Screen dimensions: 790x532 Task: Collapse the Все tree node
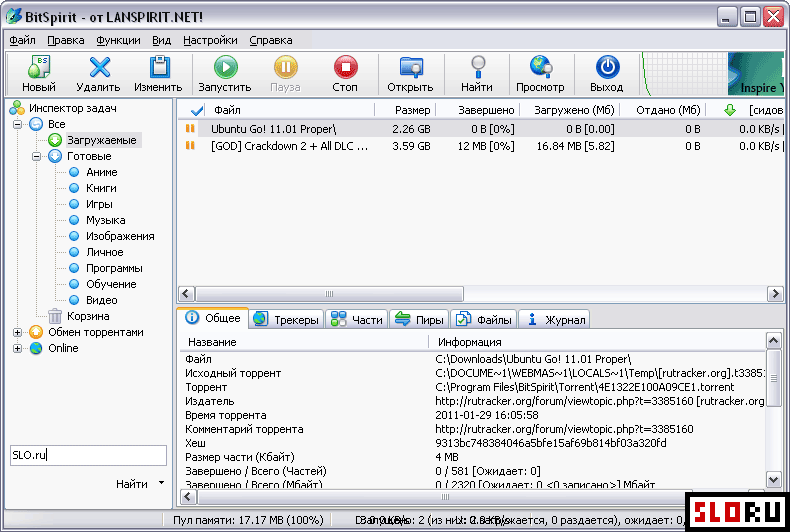coord(18,124)
